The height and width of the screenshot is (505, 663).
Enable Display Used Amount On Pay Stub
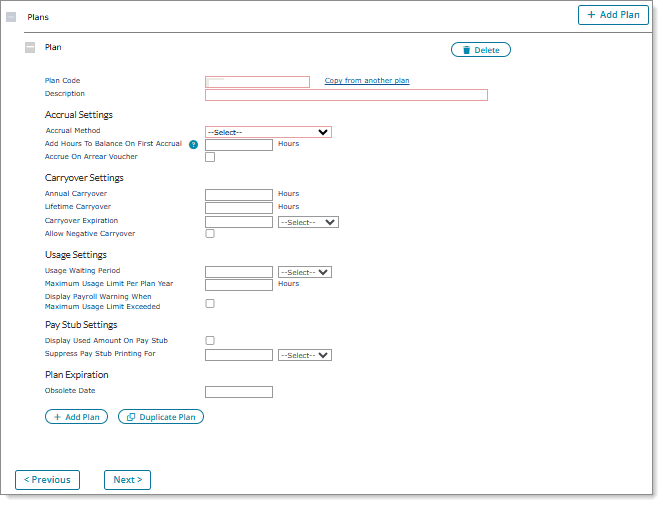210,341
